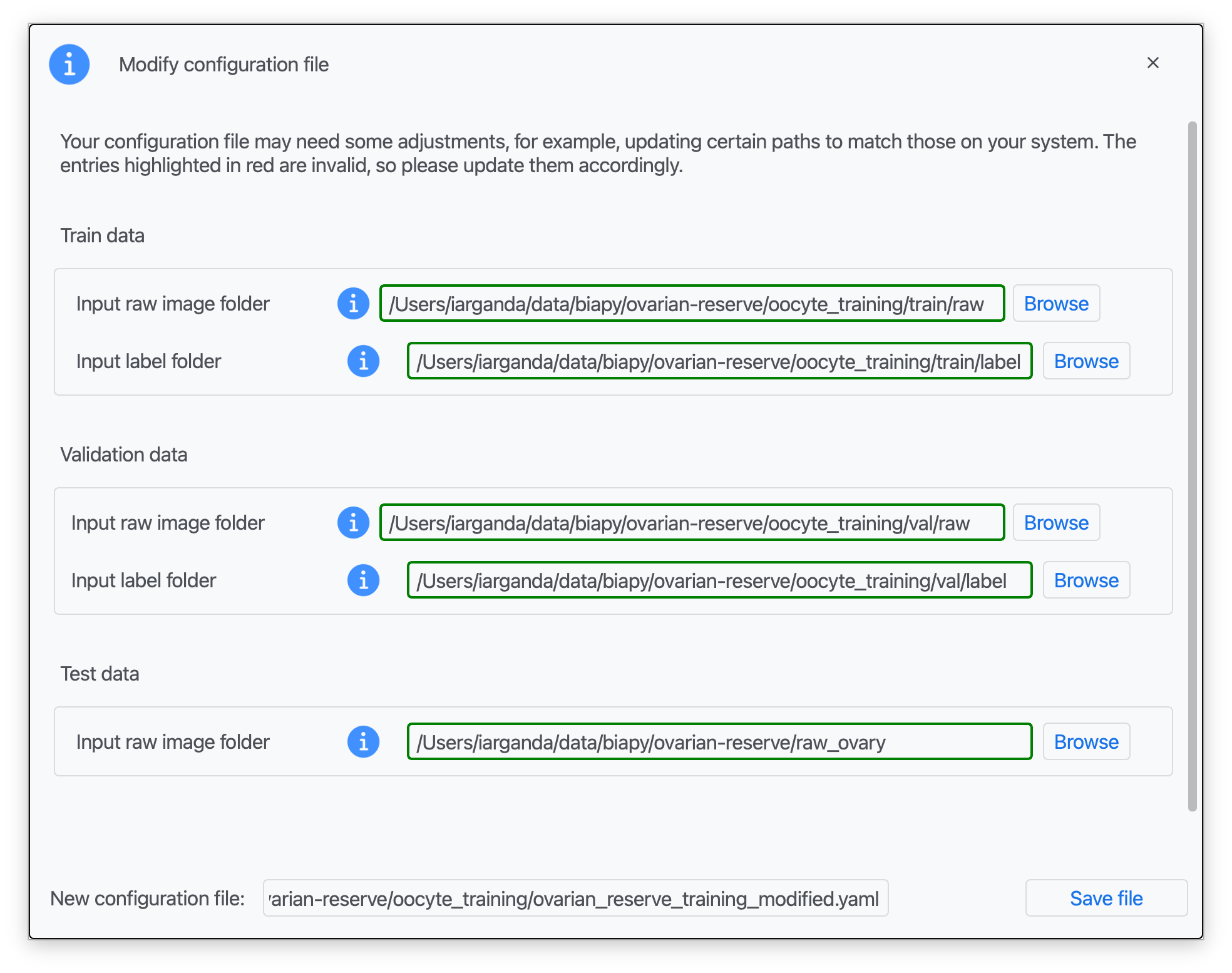Browse for Validation raw image folder
This screenshot has height=973, width=1232.
[1056, 523]
